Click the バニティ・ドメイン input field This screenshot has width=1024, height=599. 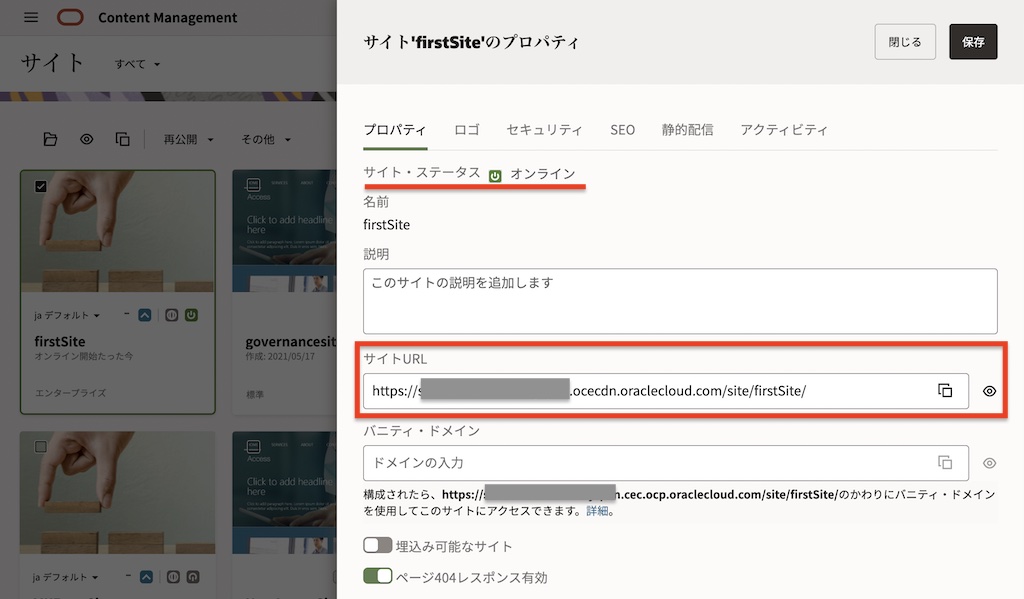645,463
